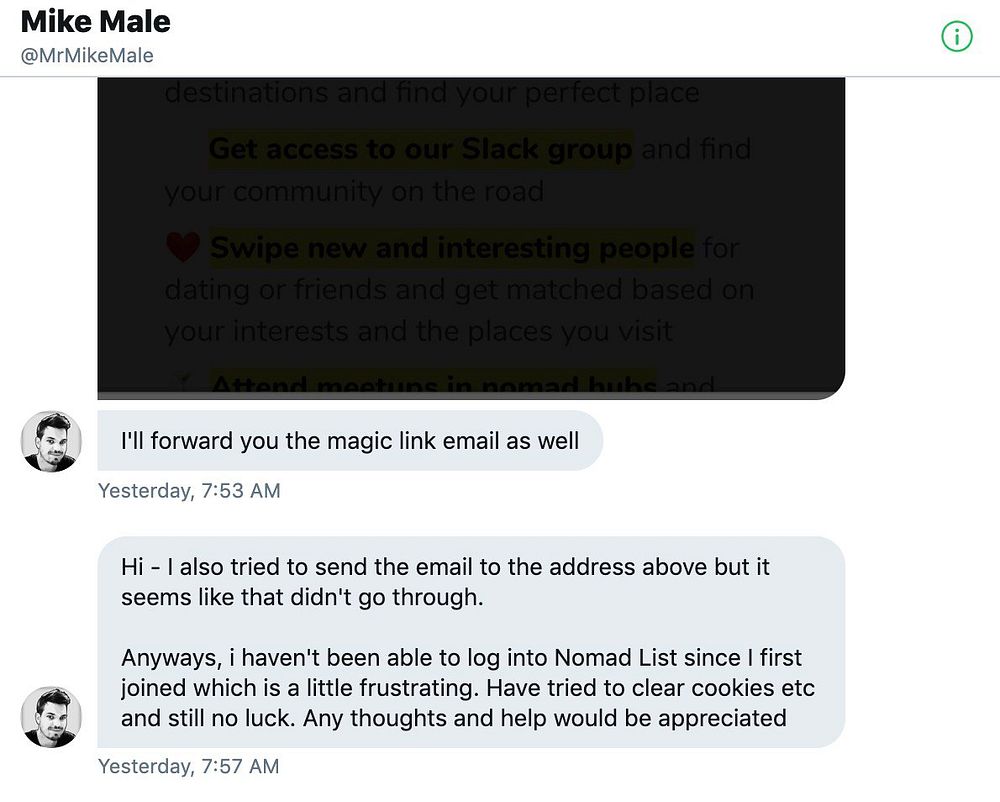
Task: Click highlighted 'Get access to our Slack group'
Action: click(420, 149)
